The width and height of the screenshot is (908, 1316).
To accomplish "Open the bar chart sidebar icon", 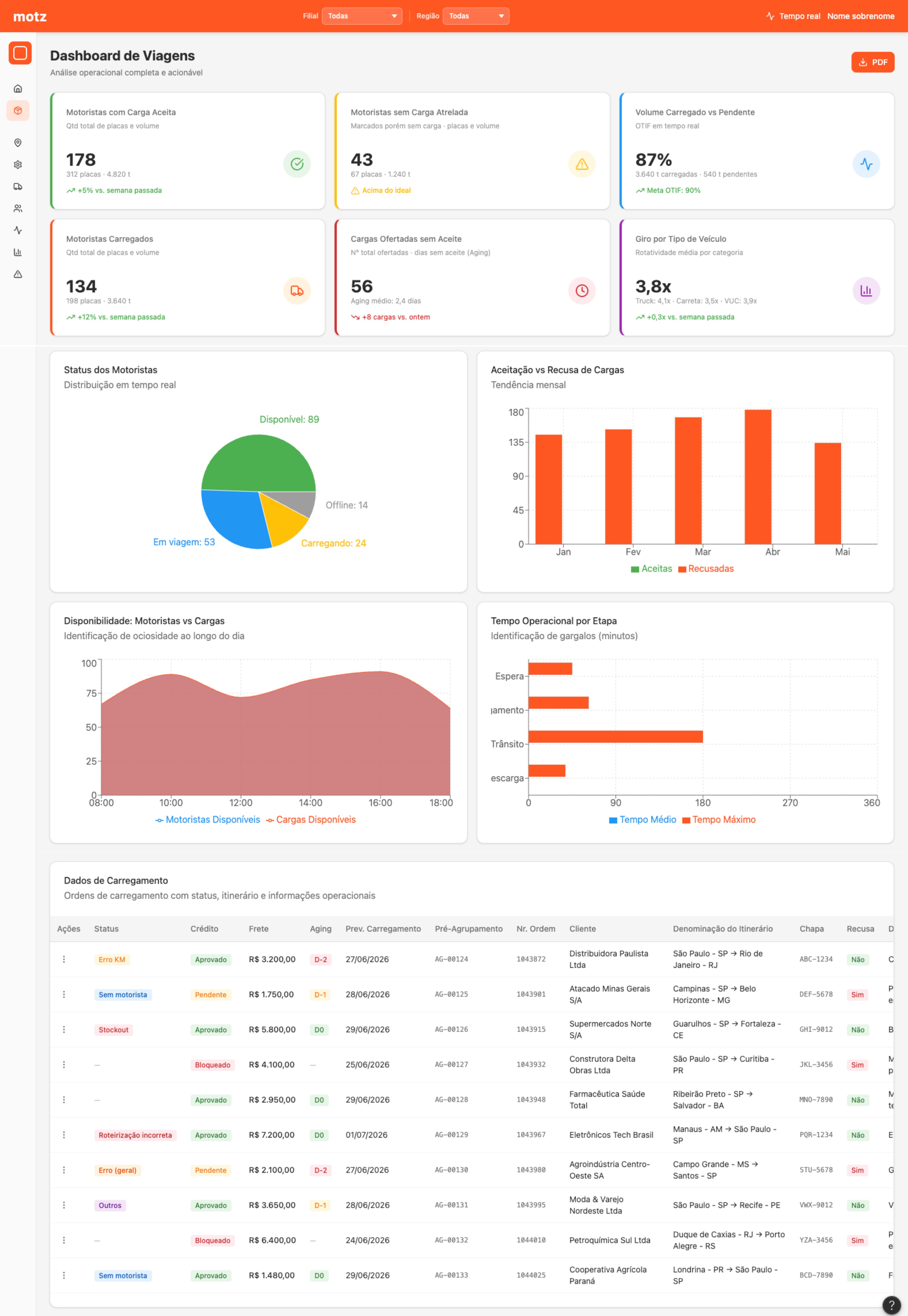I will tap(18, 253).
